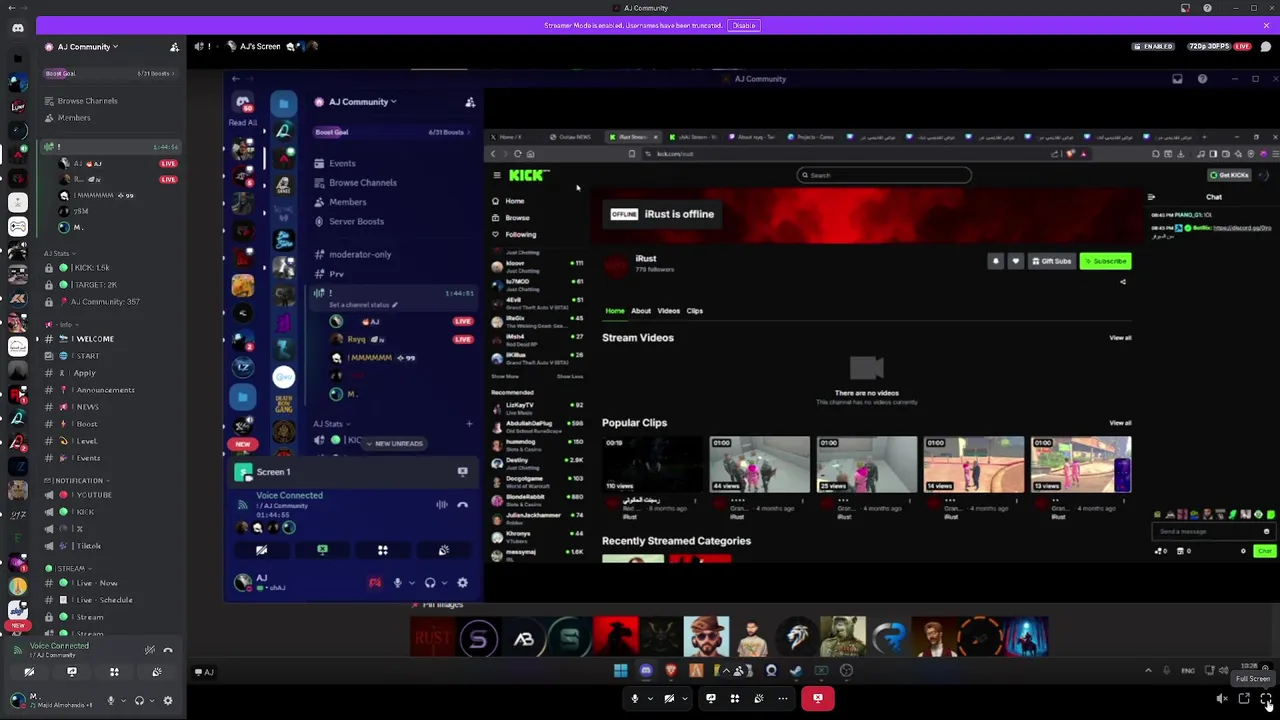This screenshot has width=1280, height=720.
Task: Collapse the STREAM category
Action: (x=68, y=568)
